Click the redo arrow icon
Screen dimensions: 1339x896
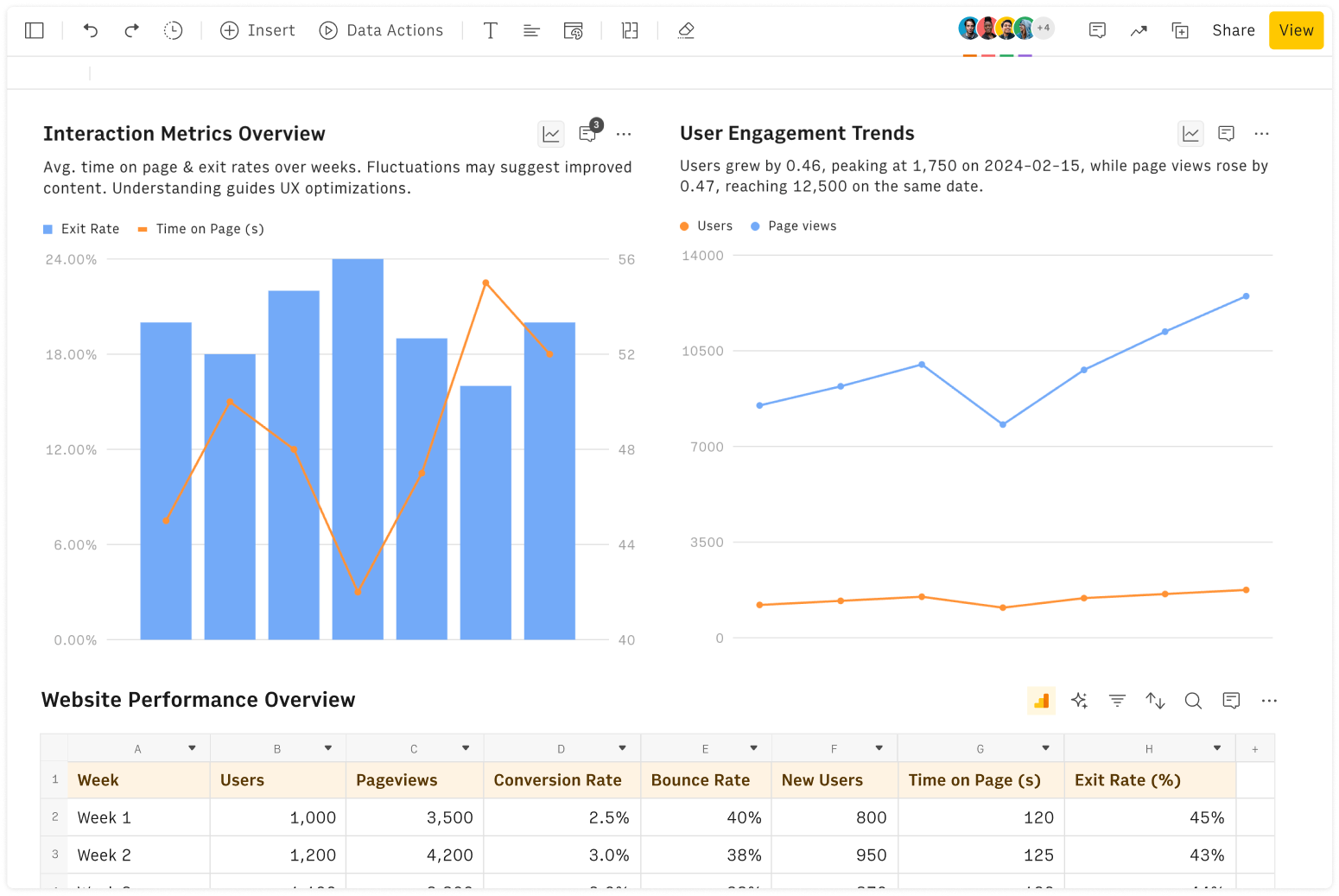131,30
